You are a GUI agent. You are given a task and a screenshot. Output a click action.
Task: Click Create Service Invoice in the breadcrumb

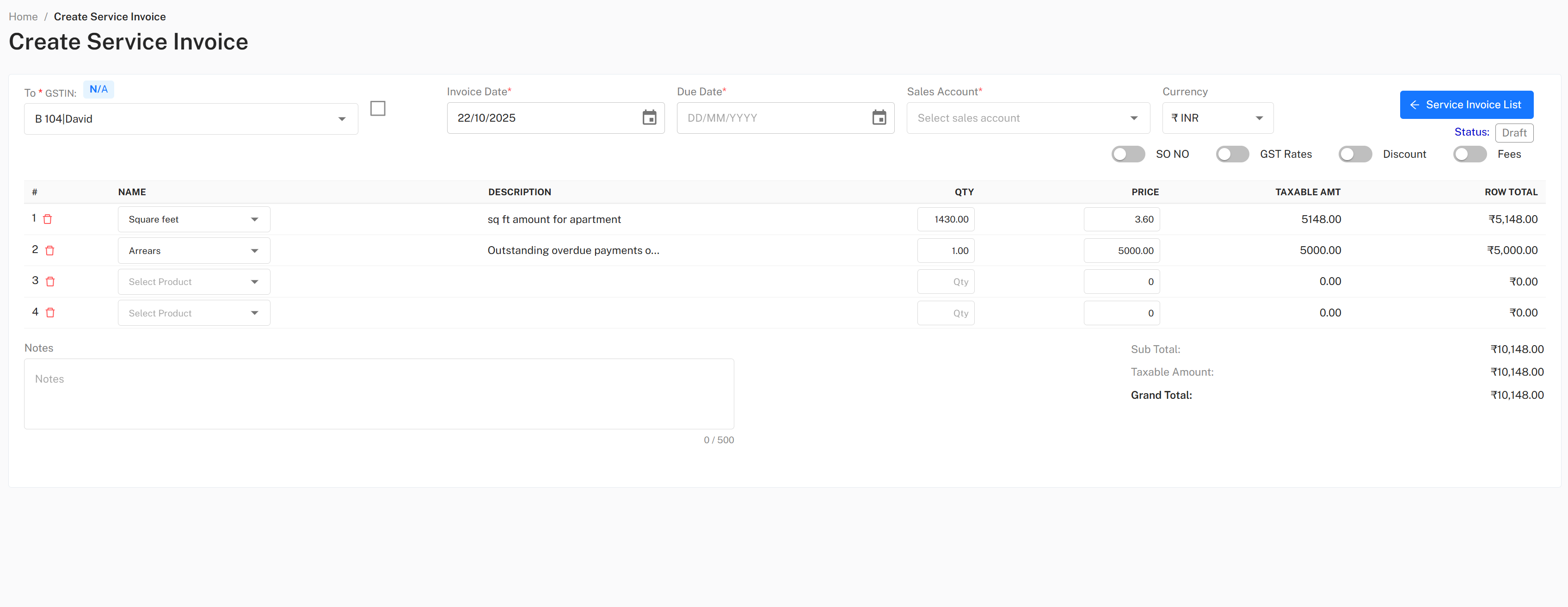110,17
